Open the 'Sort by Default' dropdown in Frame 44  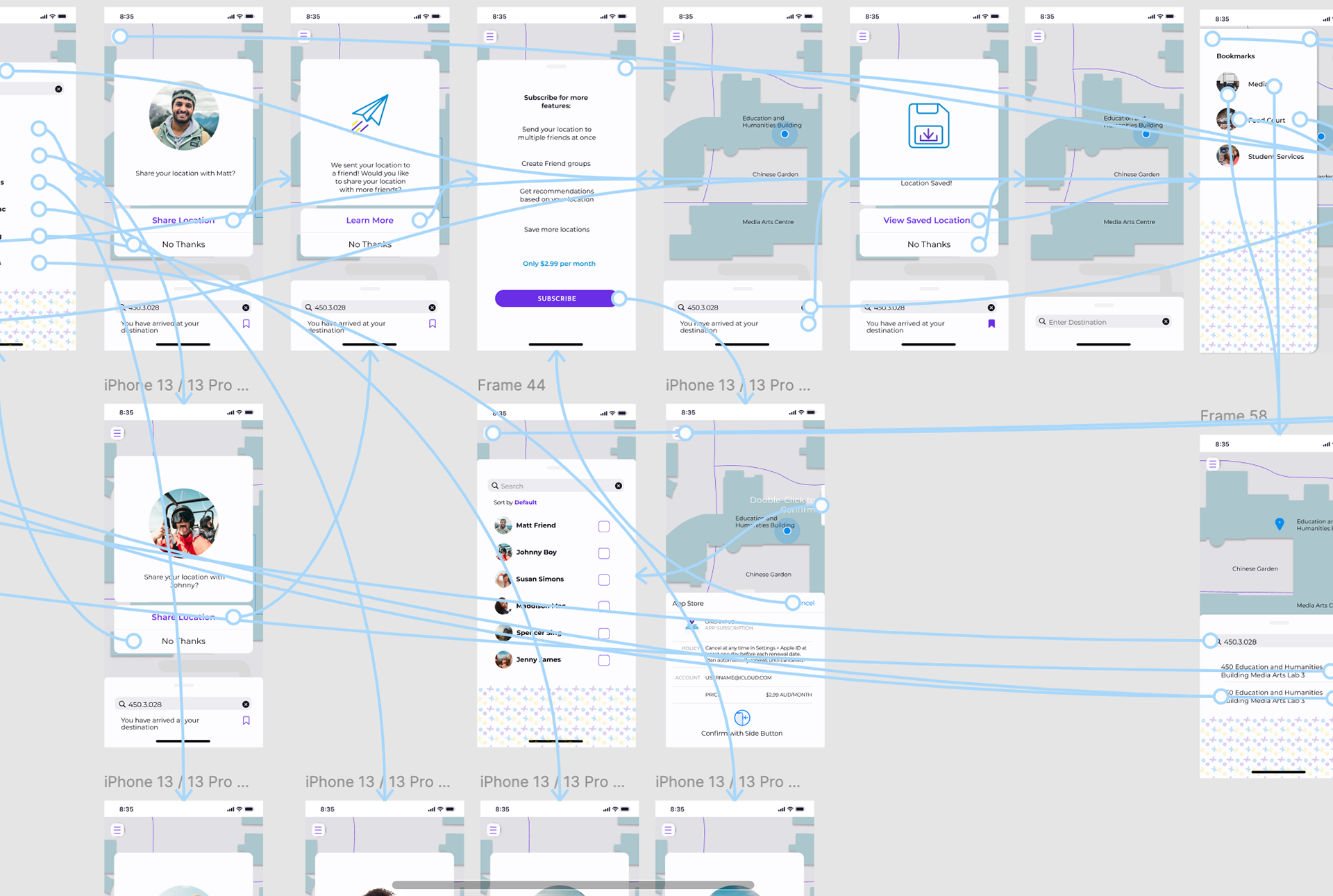click(x=515, y=502)
